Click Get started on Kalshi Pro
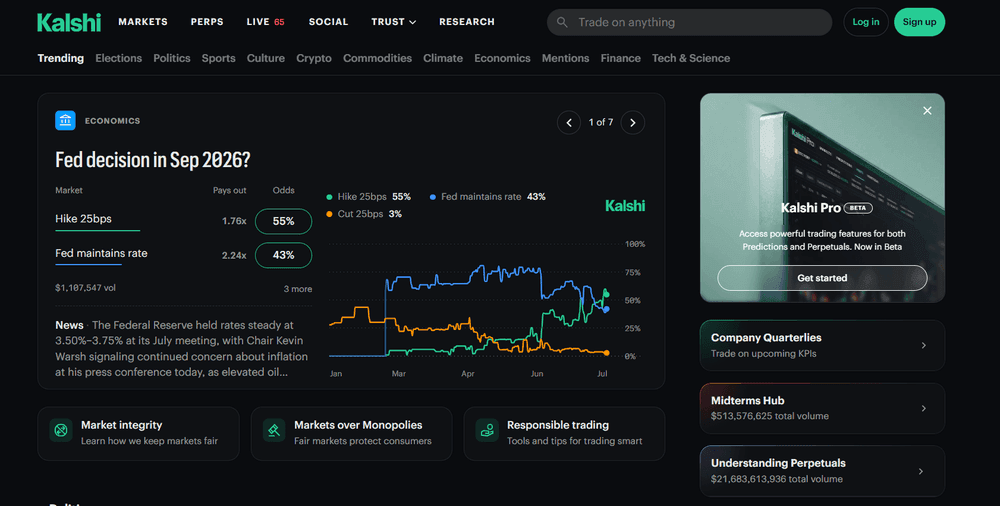 pos(822,278)
